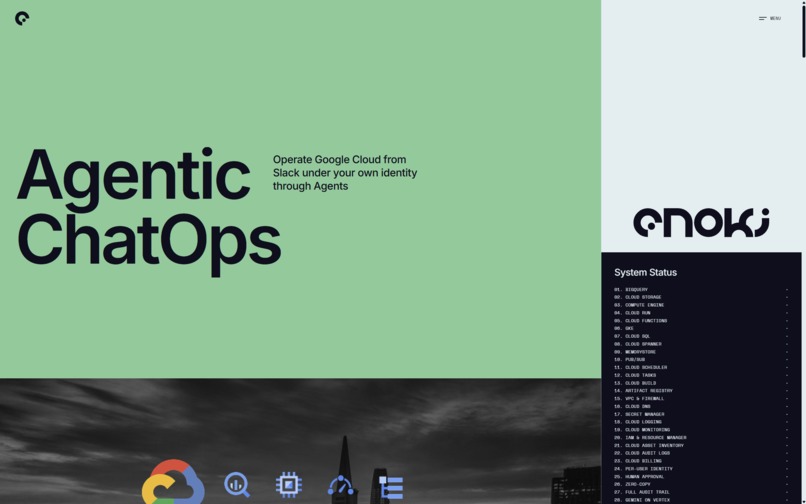Select the 09. MEMORYSTORE status row
This screenshot has width=806, height=504.
(701, 352)
